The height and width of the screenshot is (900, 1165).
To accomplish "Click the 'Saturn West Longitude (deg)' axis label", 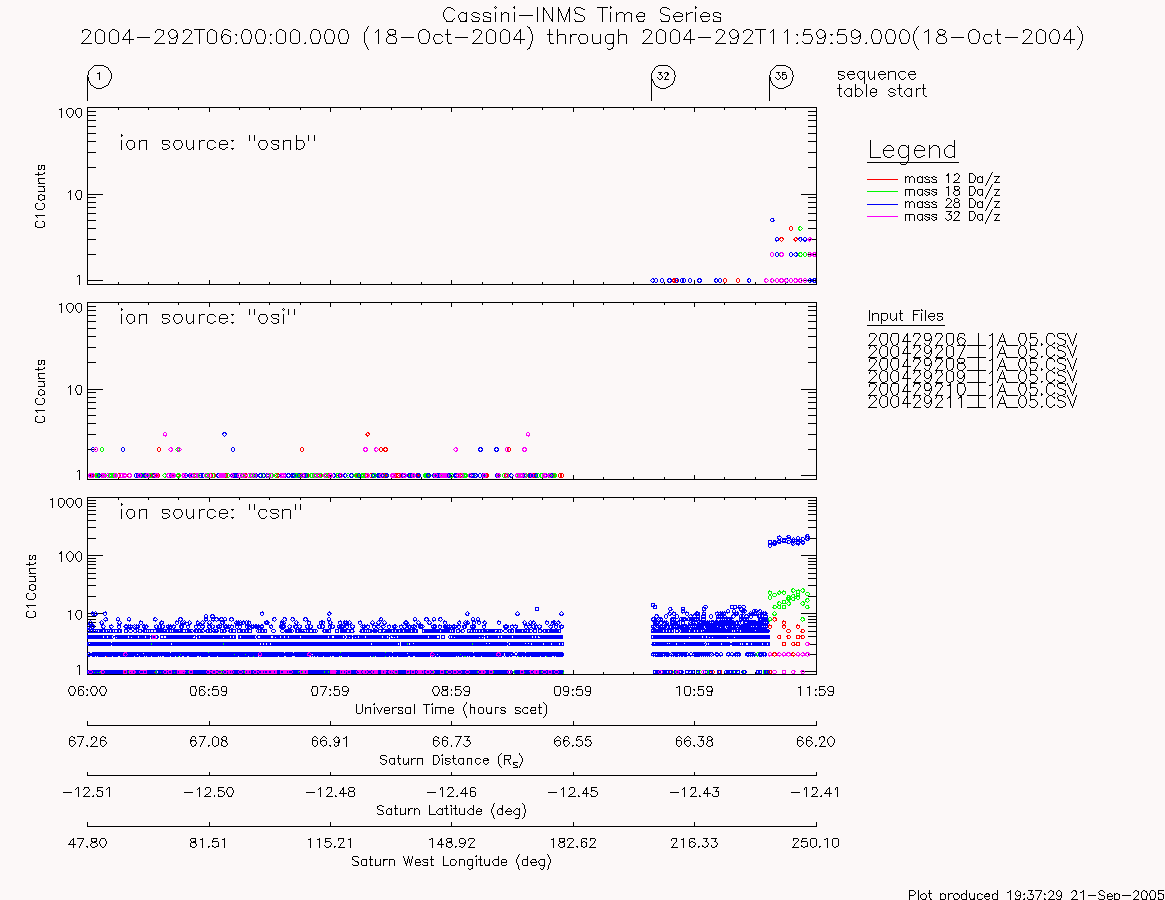I will click(451, 861).
